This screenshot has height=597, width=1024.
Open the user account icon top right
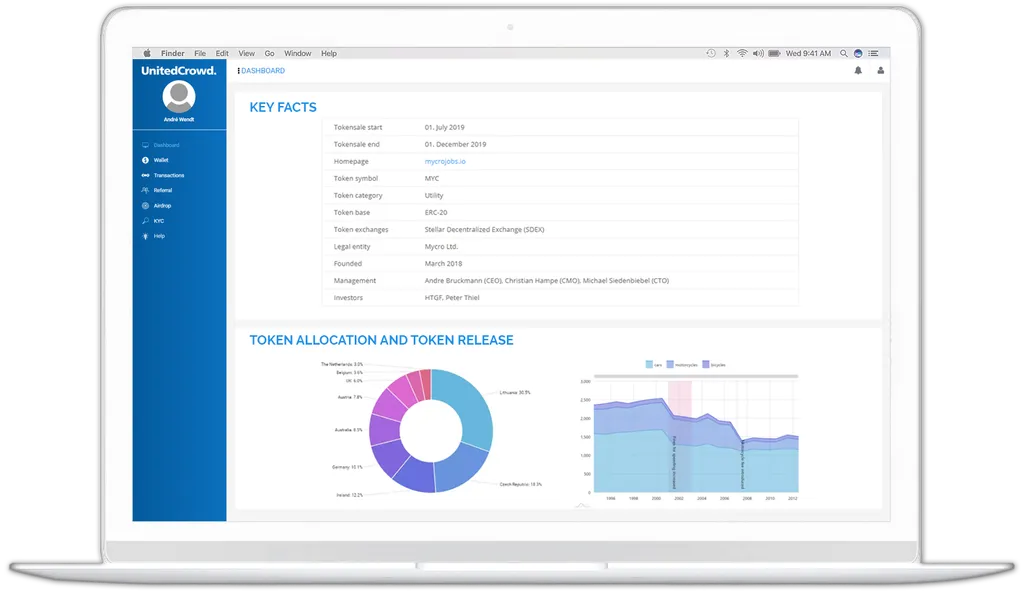click(x=880, y=71)
